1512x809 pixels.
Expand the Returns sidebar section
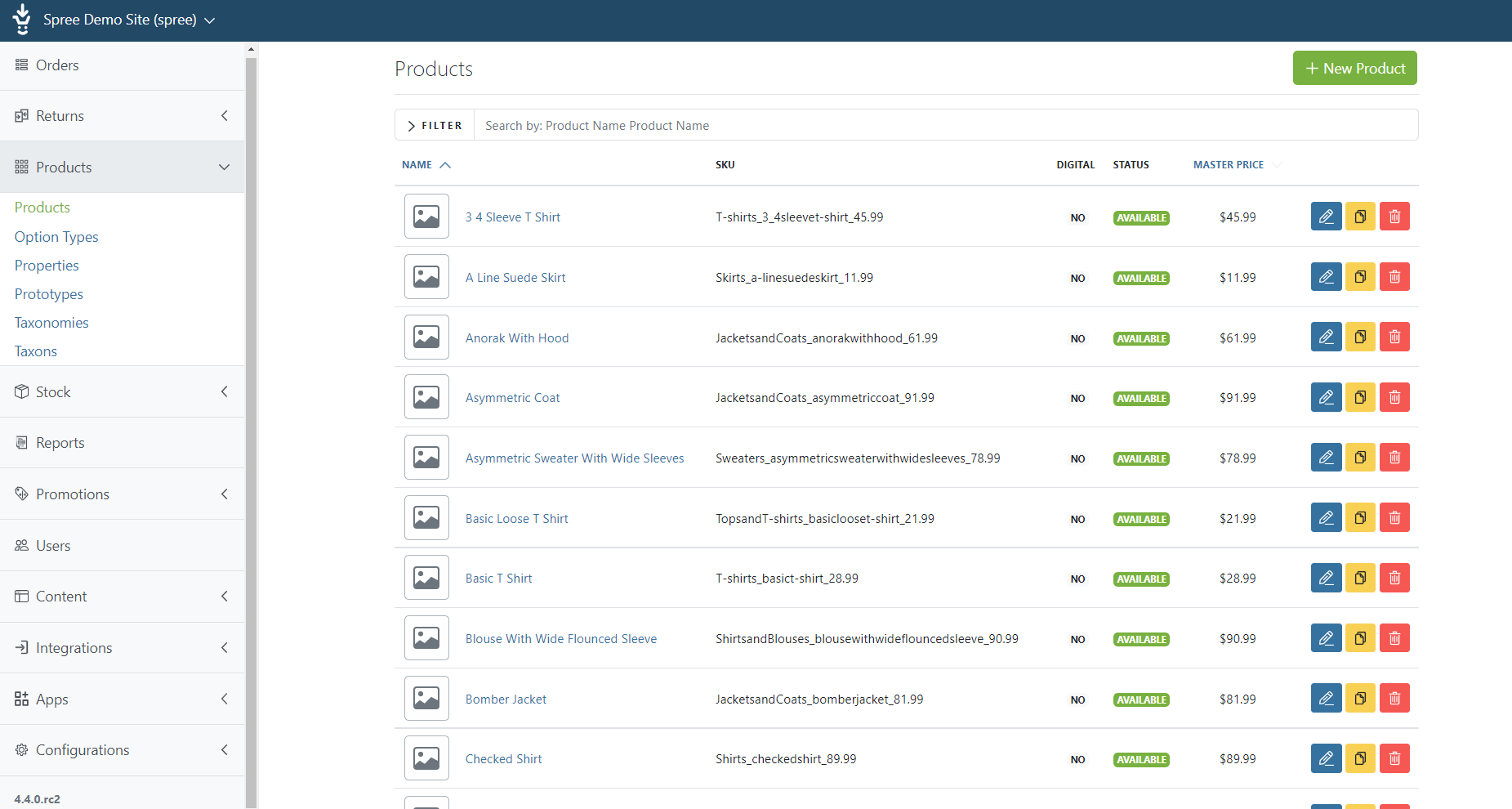click(224, 115)
